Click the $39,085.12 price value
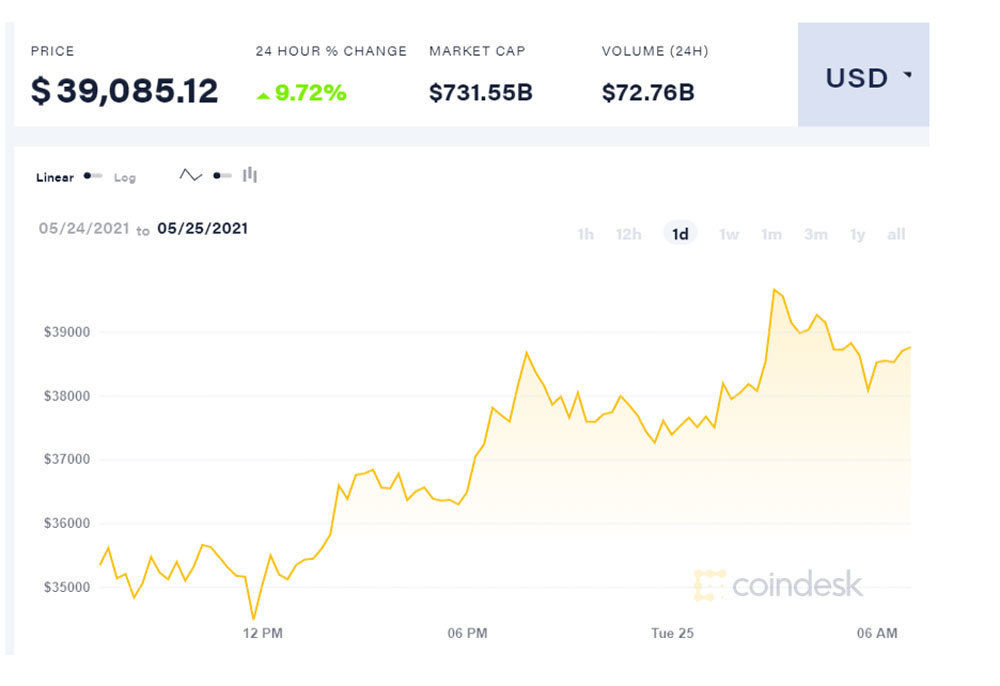Screen dimensions: 1000x686 tap(125, 91)
